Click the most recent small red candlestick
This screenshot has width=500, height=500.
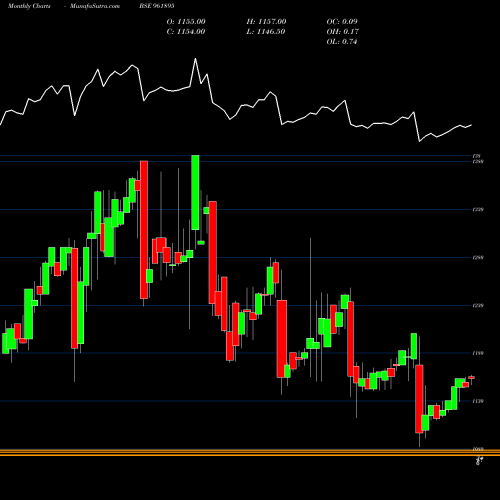(x=471, y=377)
